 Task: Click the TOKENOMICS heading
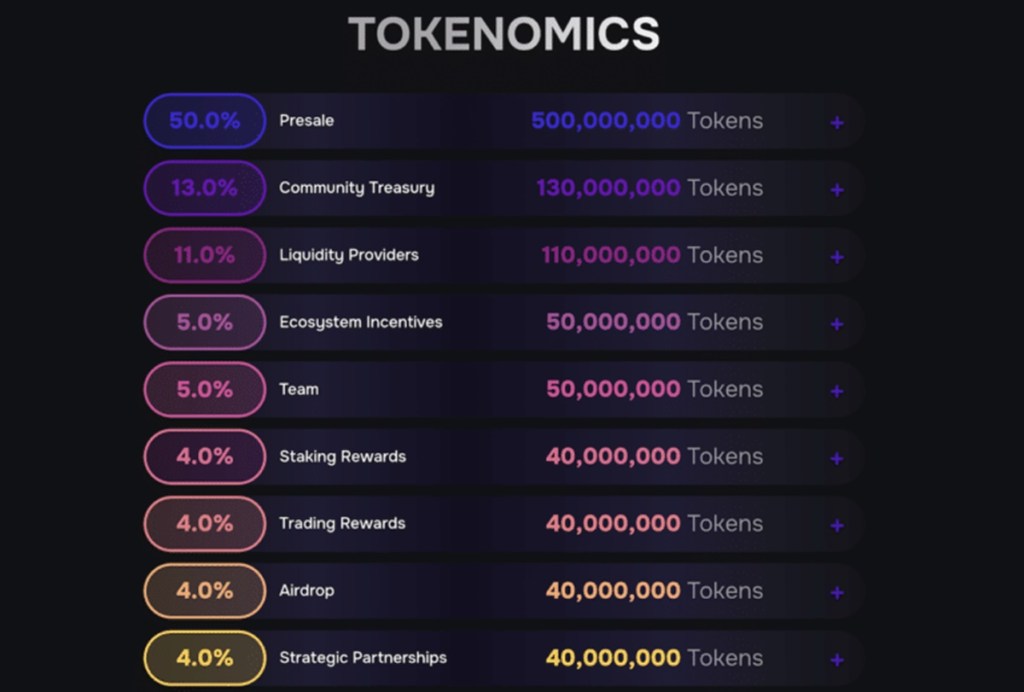point(503,35)
